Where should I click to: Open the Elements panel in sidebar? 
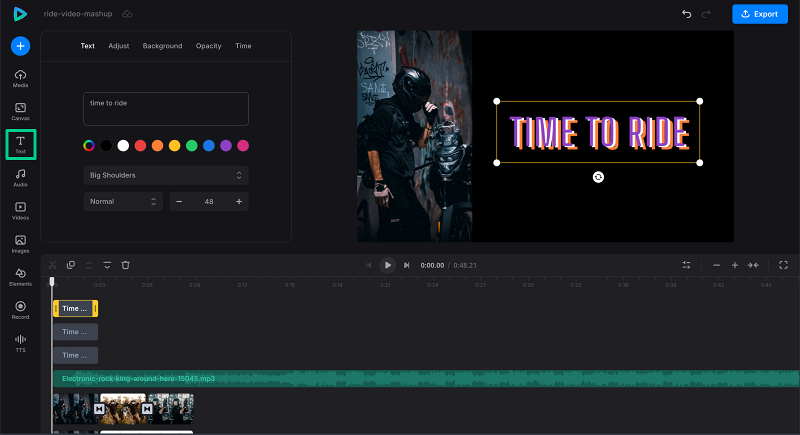click(20, 277)
